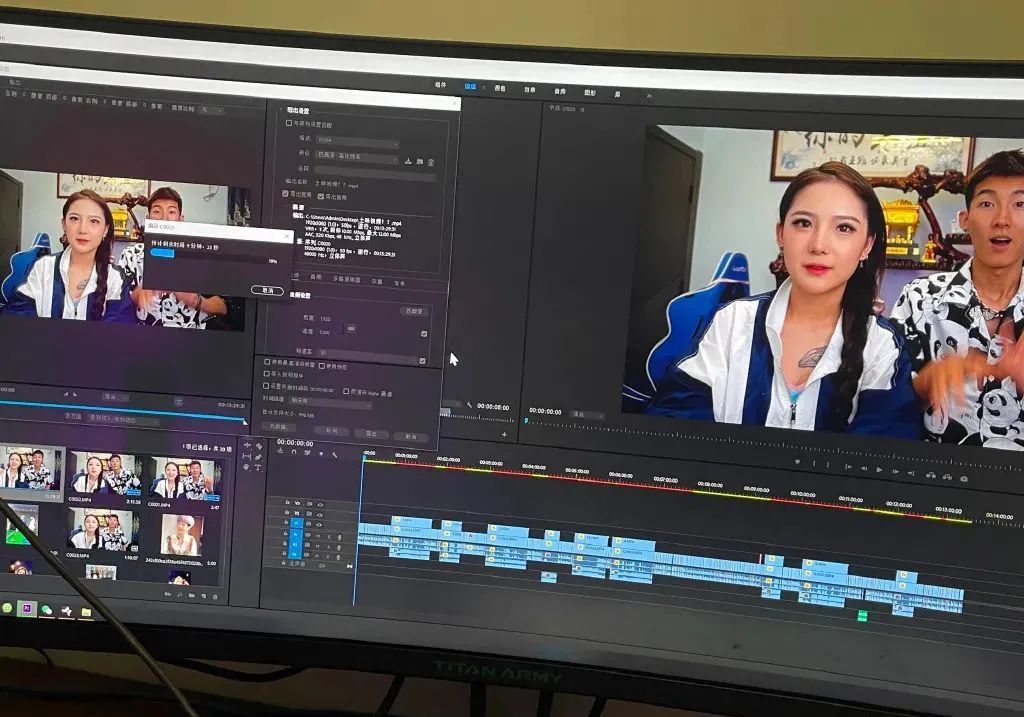Screen dimensions: 1024x717
Task: Click the Metadata button in export dialog
Action: 279,427
